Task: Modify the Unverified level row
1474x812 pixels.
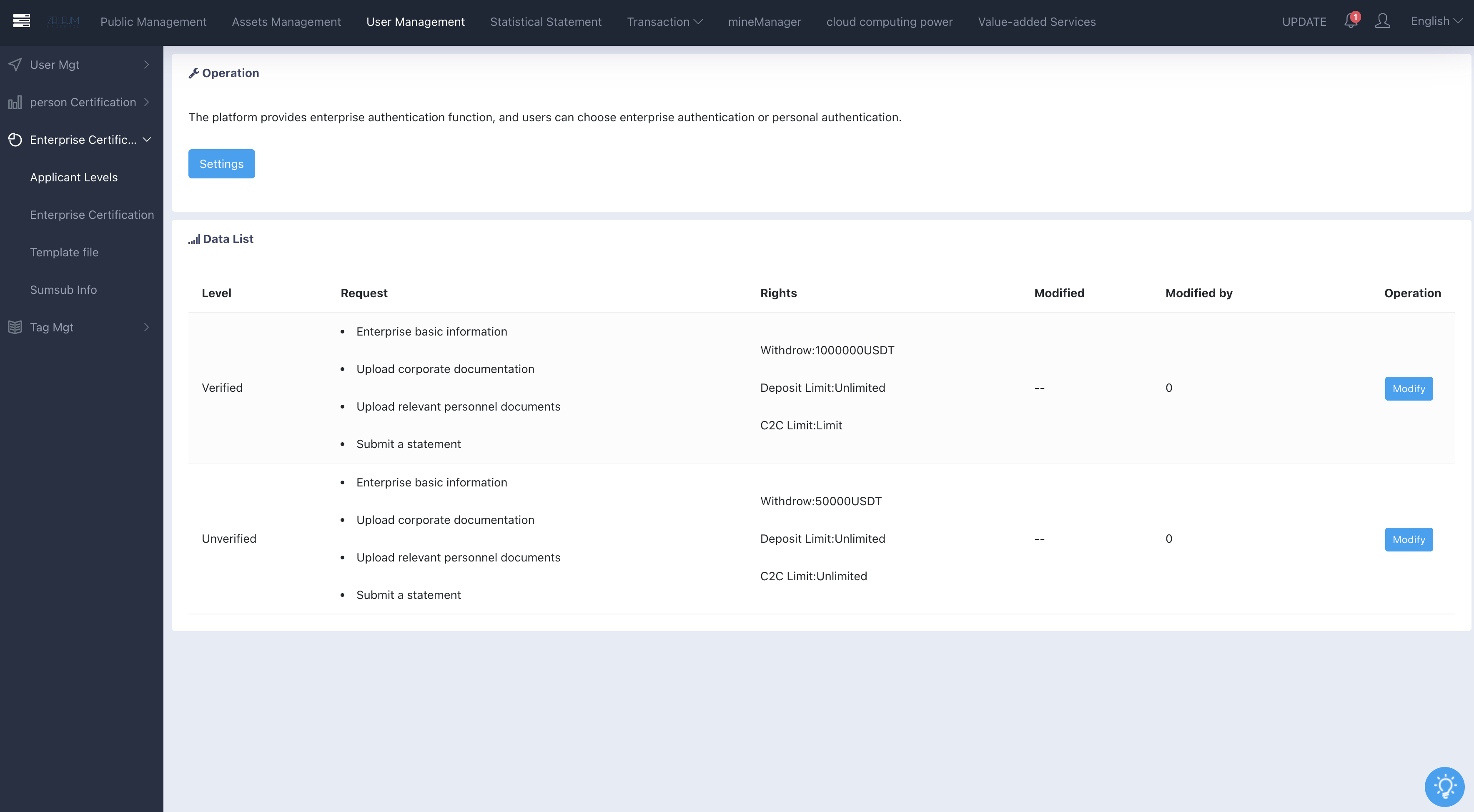Action: (1408, 540)
